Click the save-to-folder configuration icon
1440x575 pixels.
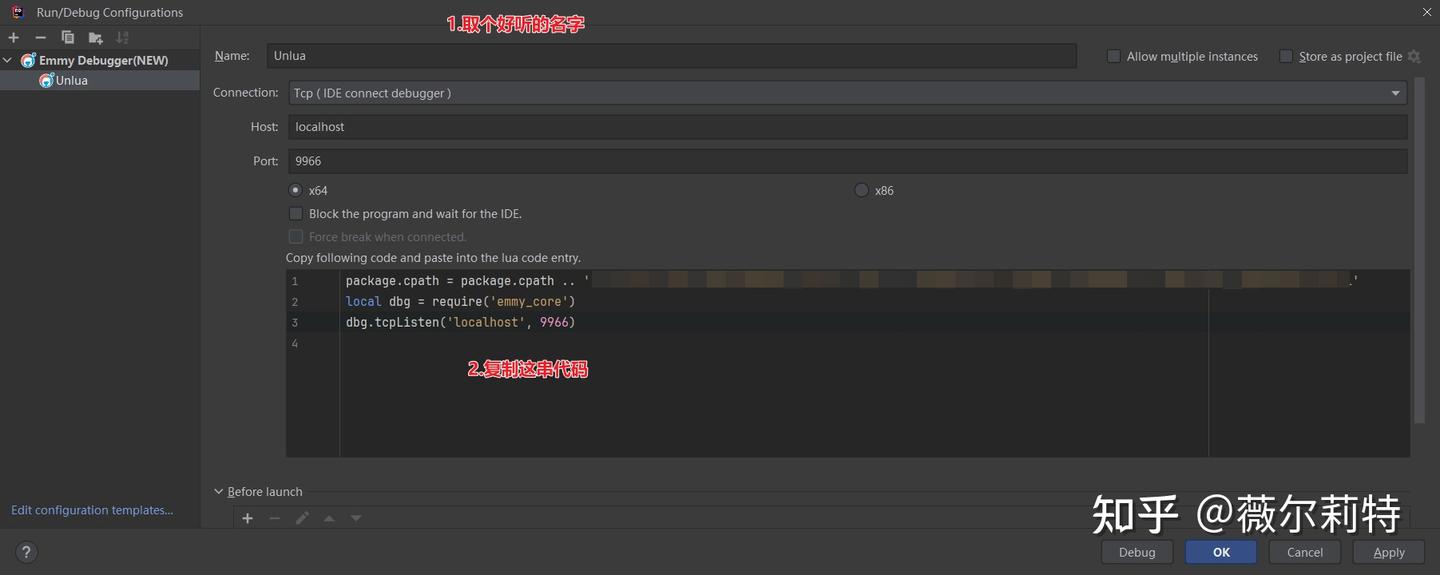pos(95,37)
